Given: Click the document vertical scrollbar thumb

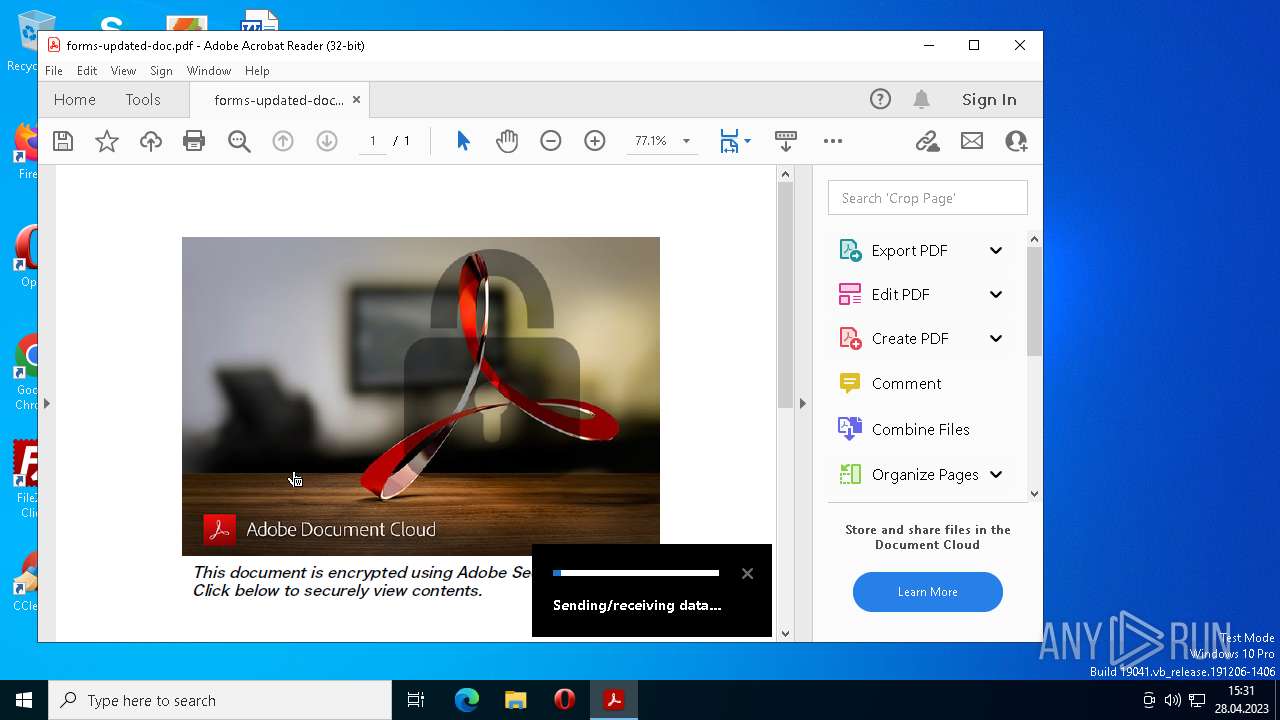Looking at the screenshot, I should click(785, 295).
